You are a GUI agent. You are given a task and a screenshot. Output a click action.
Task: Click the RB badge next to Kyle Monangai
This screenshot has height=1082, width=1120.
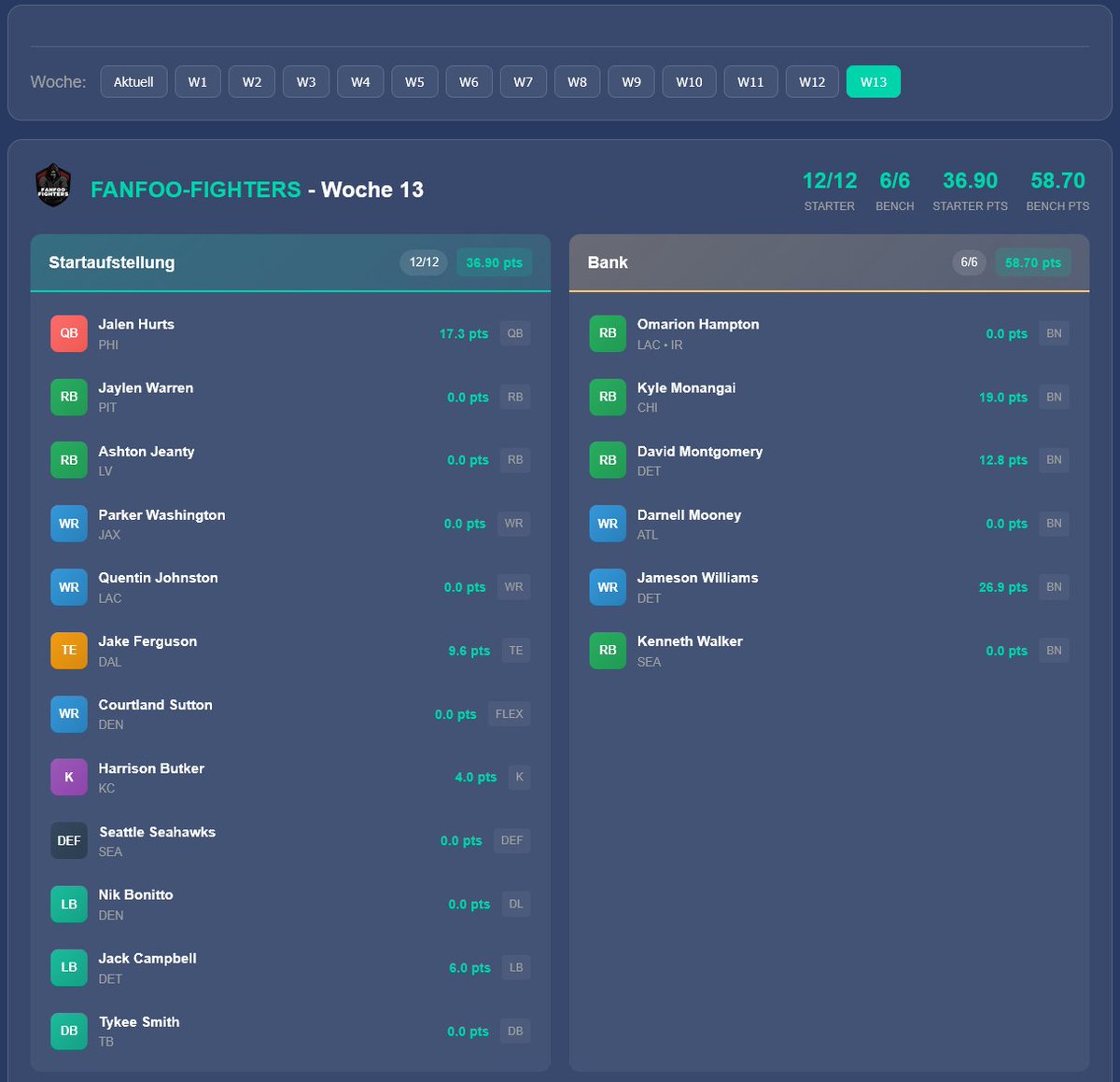click(608, 397)
